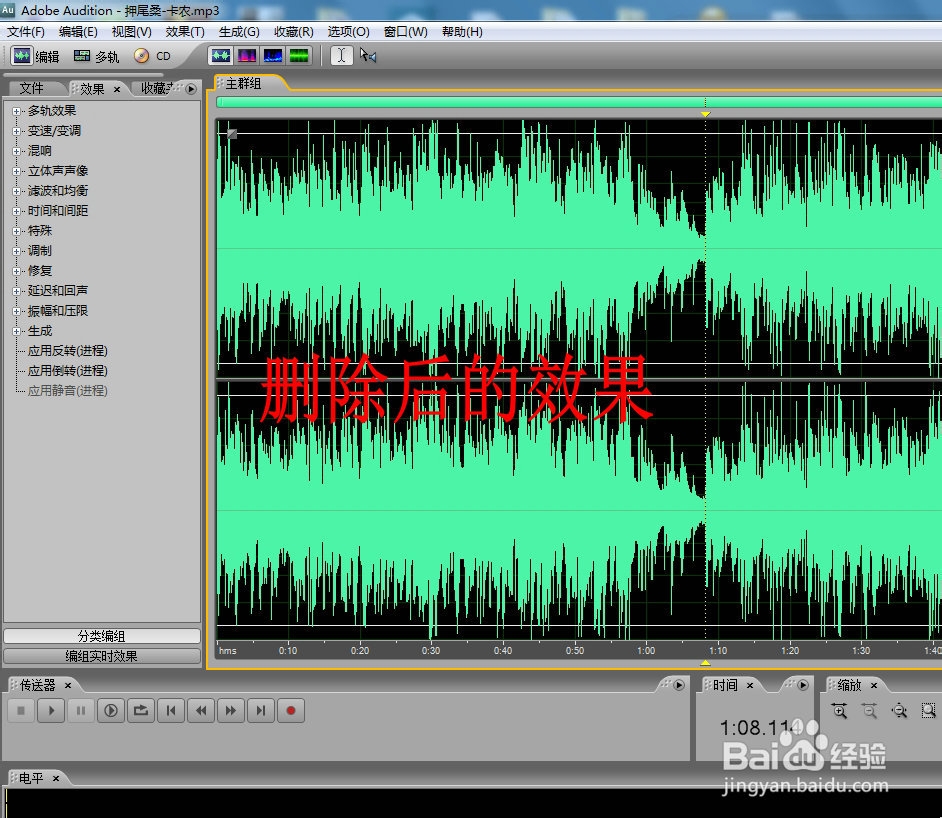Click the 编组实时效果 button
Screen dimensions: 942x818
point(102,656)
